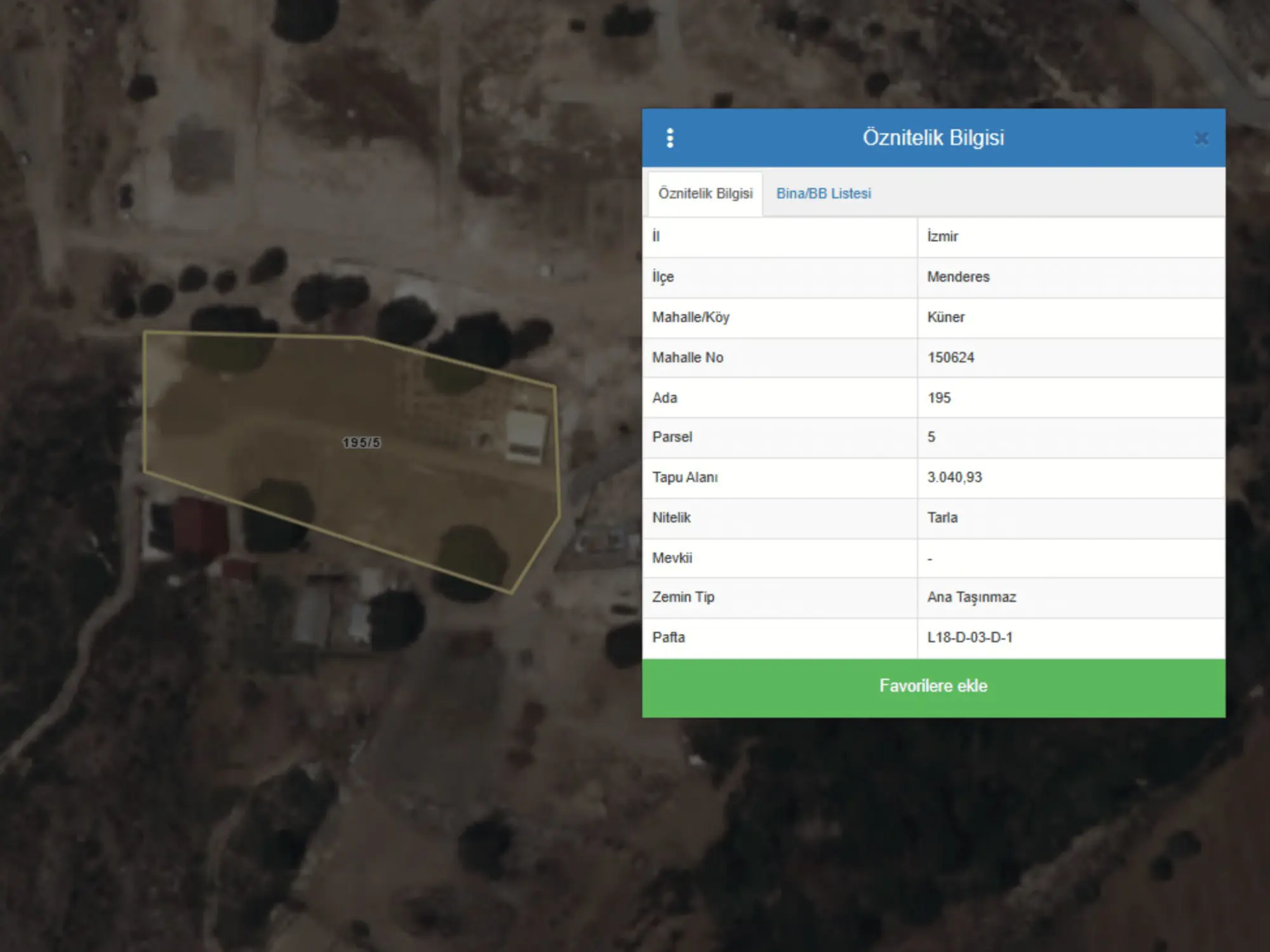Open the three-dot options menu in the panel header

pos(670,138)
